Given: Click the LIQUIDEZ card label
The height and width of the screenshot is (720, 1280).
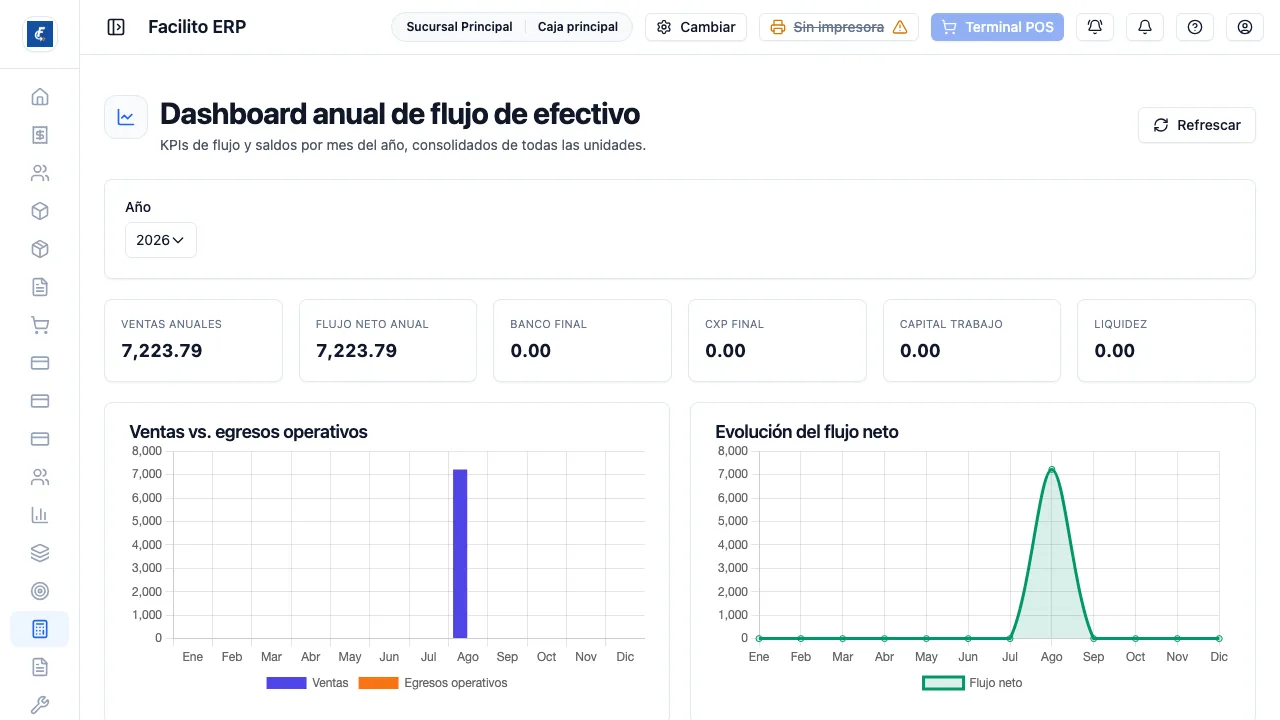Looking at the screenshot, I should point(1121,324).
